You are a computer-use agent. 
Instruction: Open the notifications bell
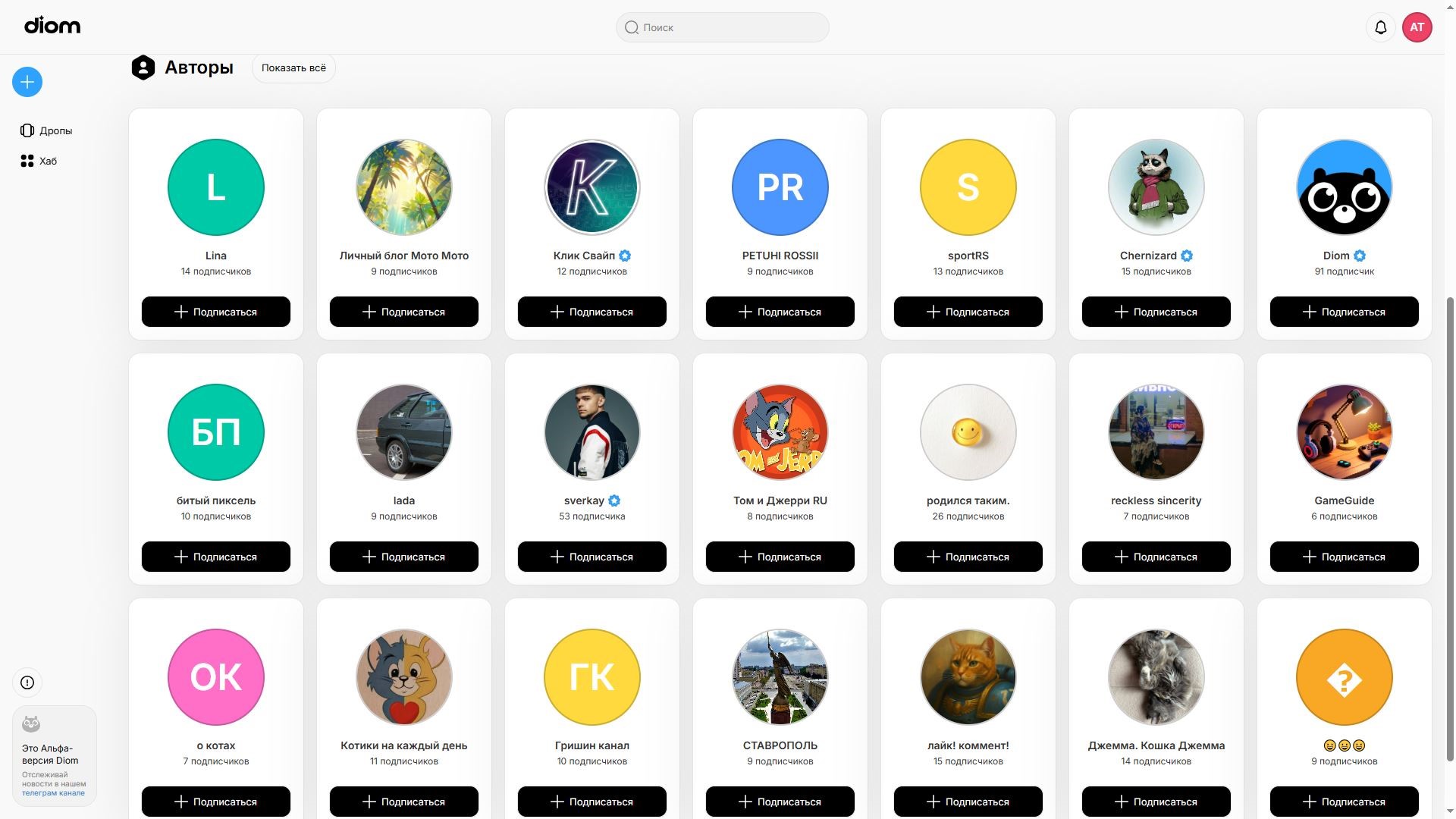pyautogui.click(x=1381, y=27)
